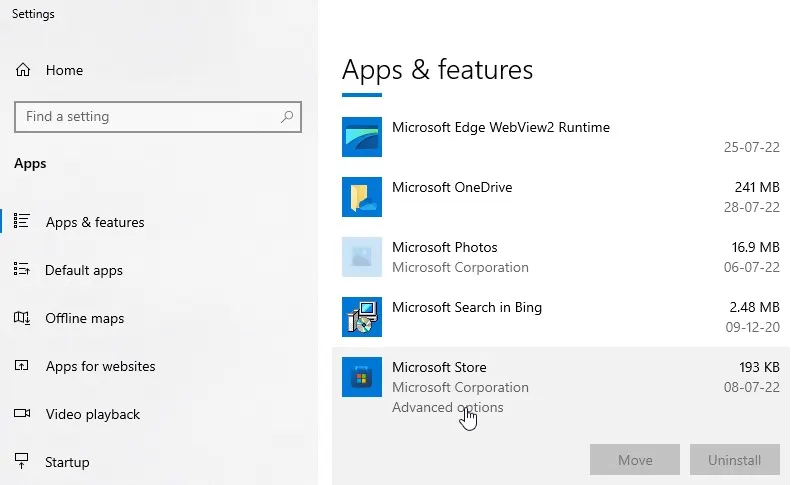Screen dimensions: 793x485
Task: Click the search magnifier icon
Action: 287,117
